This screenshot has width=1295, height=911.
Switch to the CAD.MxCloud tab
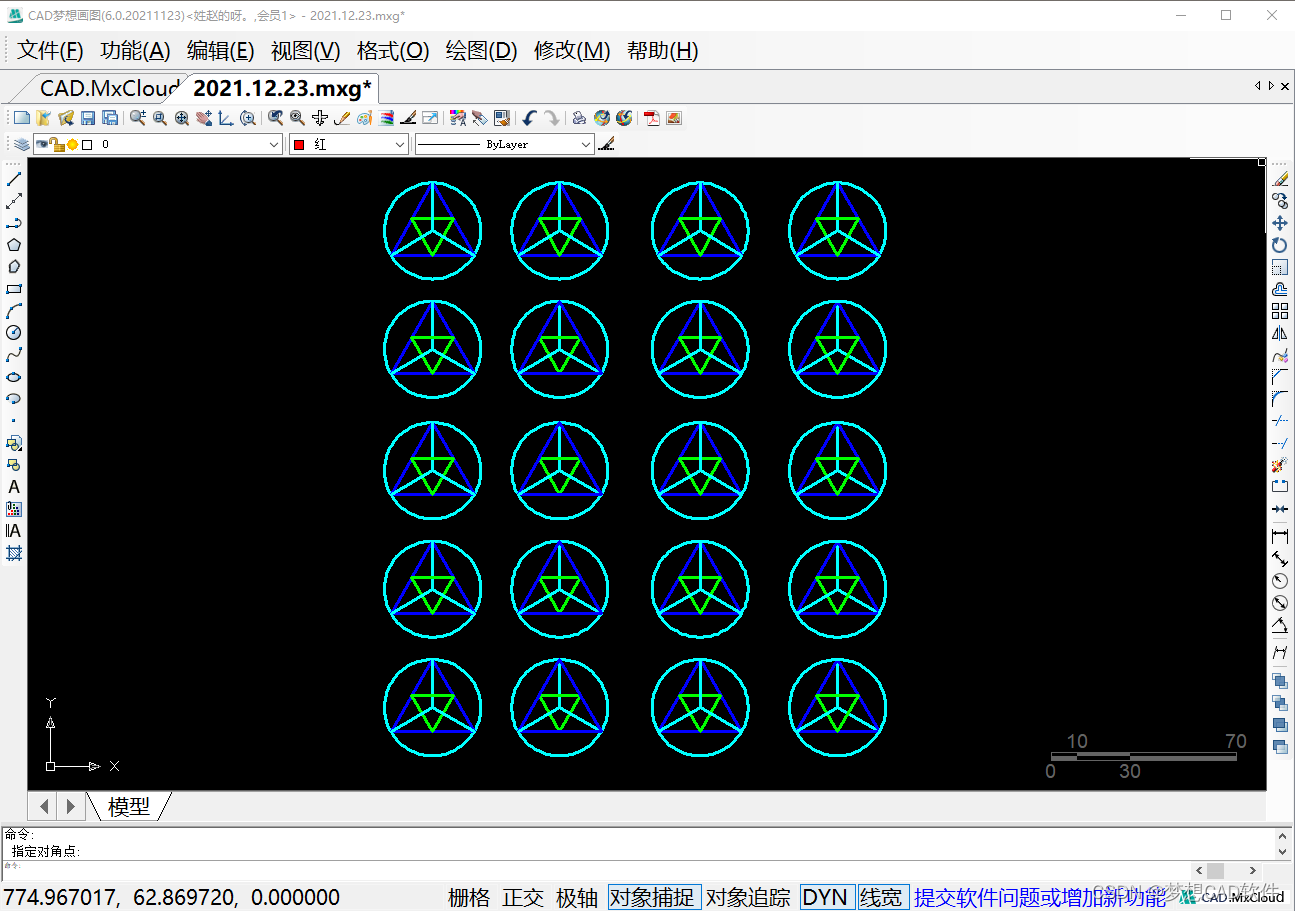tap(109, 88)
